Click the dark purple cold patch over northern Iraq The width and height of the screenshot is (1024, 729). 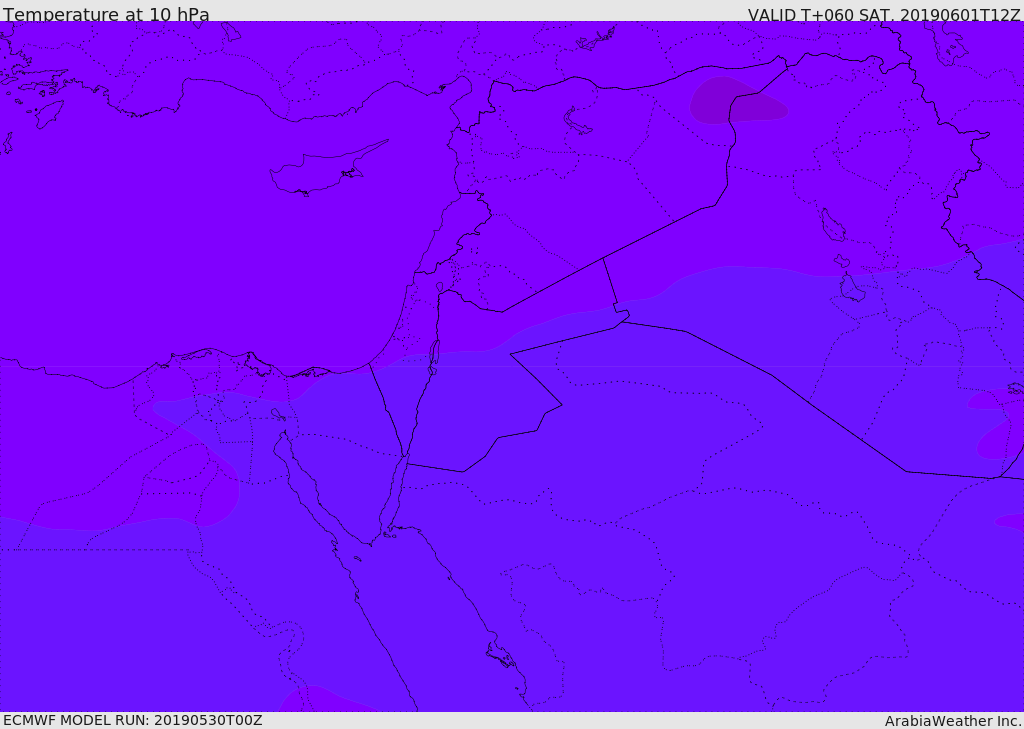[x=738, y=101]
